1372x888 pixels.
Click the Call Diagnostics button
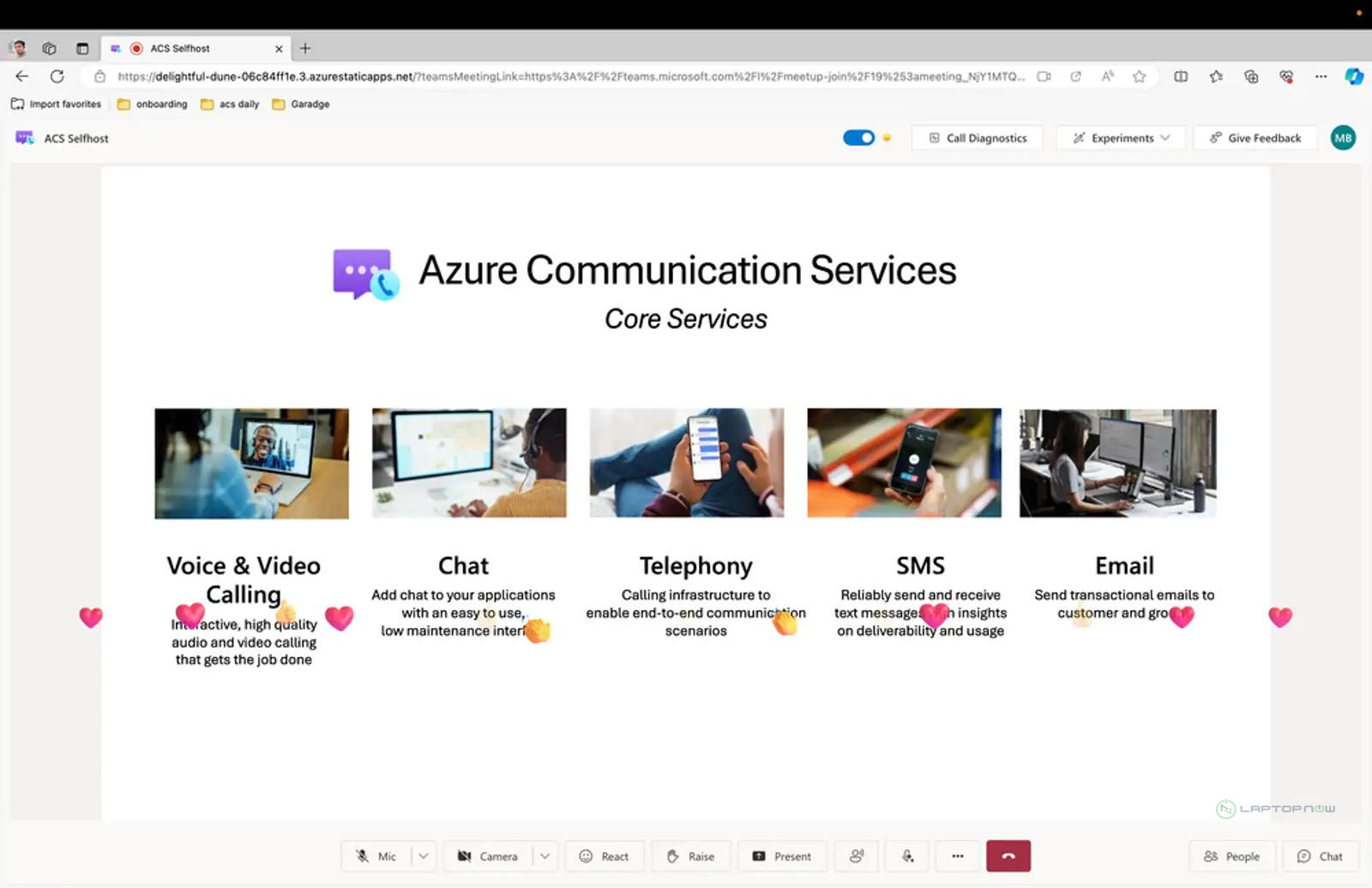coord(978,138)
